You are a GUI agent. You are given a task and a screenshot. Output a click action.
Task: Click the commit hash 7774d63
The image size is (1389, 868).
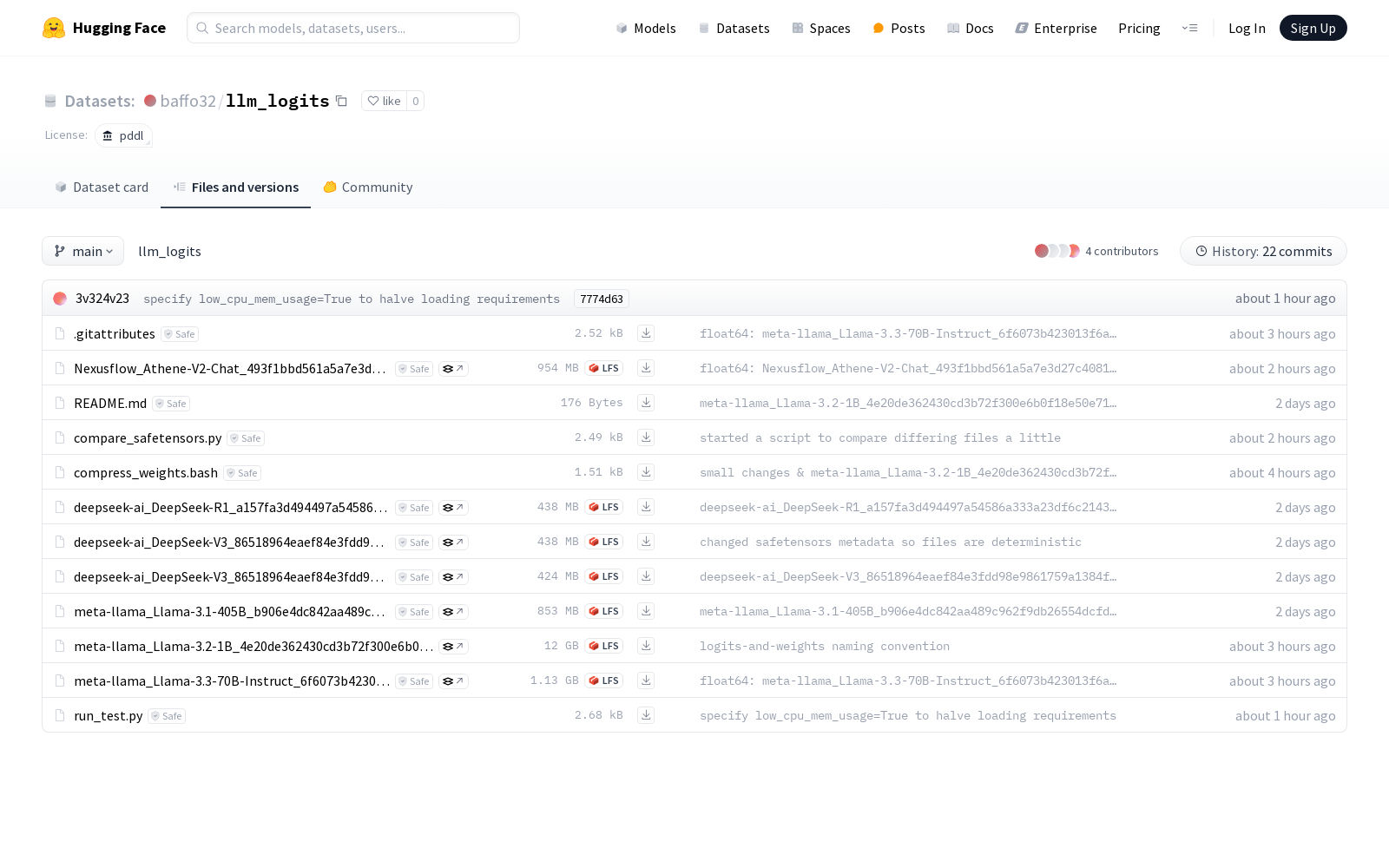tap(602, 299)
